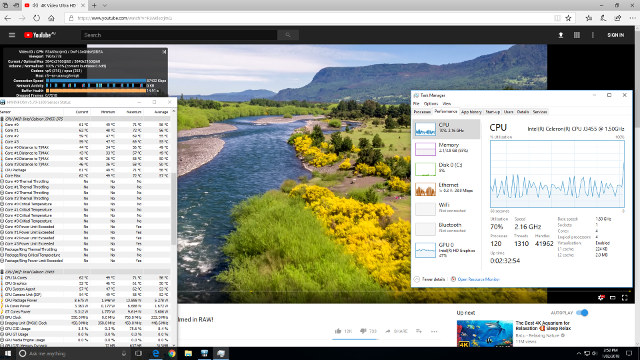Image resolution: width=640 pixels, height=360 pixels.
Task: Open the YouTube apps grid icon
Action: (577, 35)
